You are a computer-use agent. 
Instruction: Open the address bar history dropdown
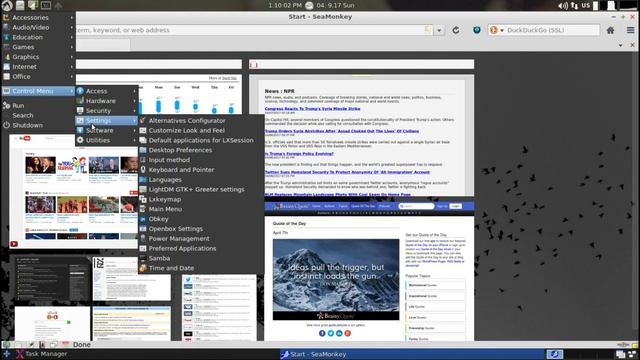[x=439, y=30]
